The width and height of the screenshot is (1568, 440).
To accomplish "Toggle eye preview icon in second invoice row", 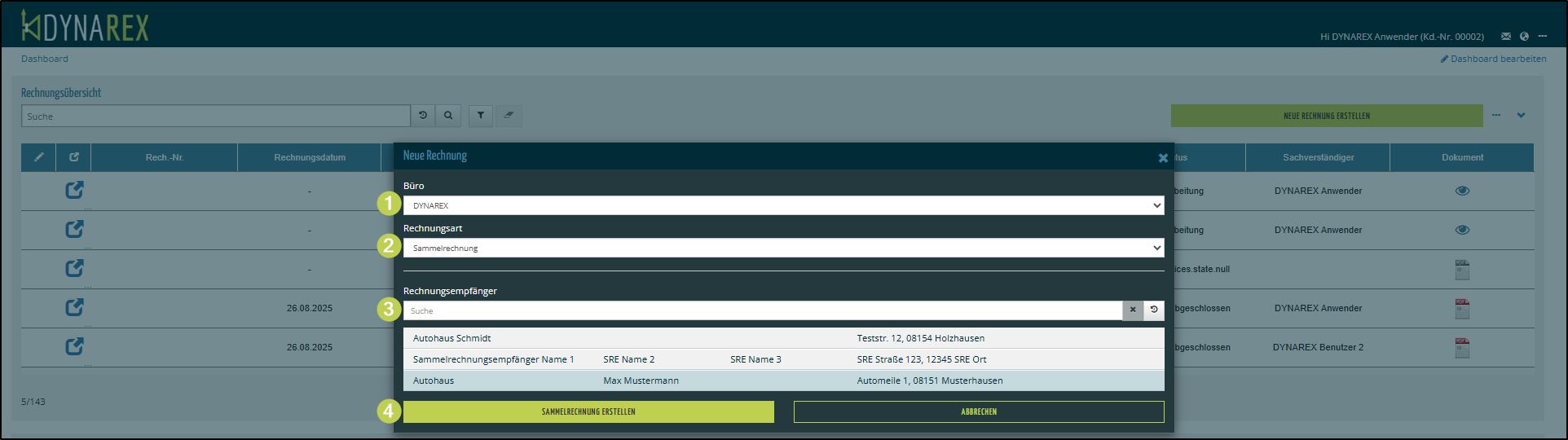I will 1462,230.
